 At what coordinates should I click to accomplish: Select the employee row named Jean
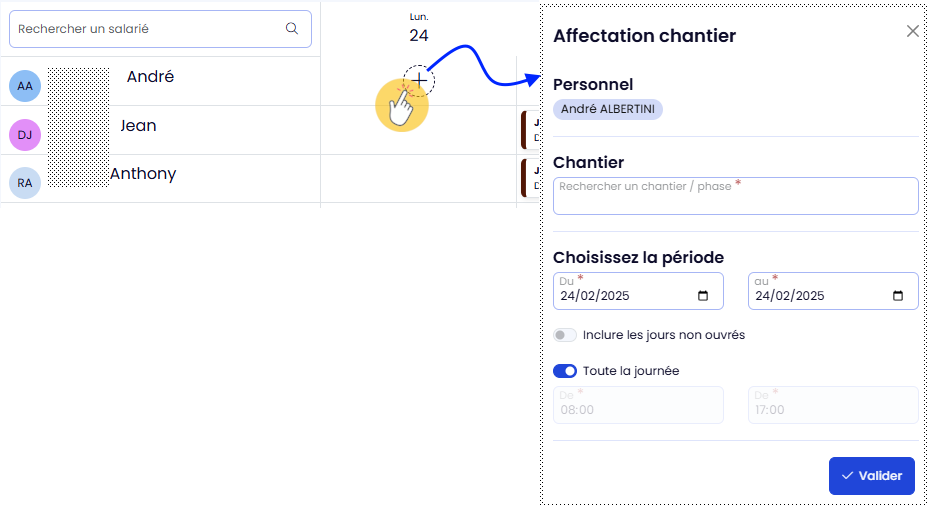(138, 126)
